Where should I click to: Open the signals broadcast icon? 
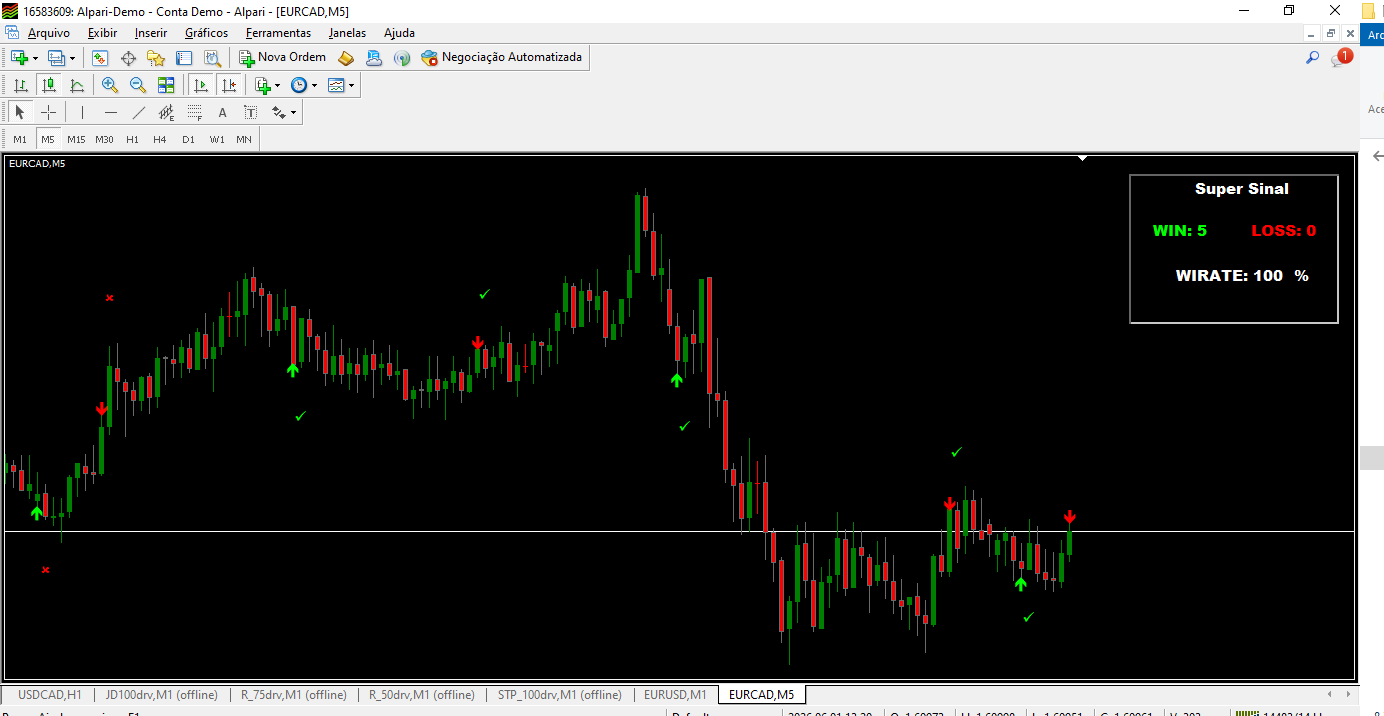tap(402, 58)
